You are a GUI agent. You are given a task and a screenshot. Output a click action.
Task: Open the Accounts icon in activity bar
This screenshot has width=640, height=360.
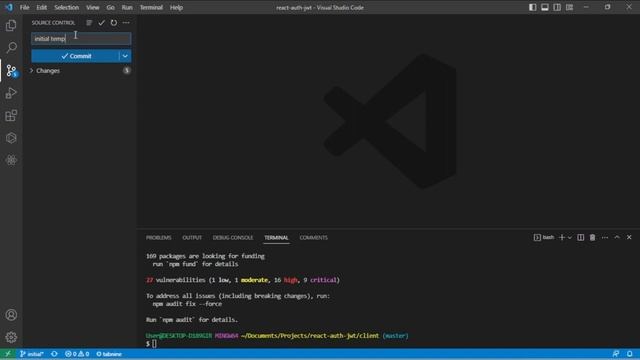[x=11, y=315]
